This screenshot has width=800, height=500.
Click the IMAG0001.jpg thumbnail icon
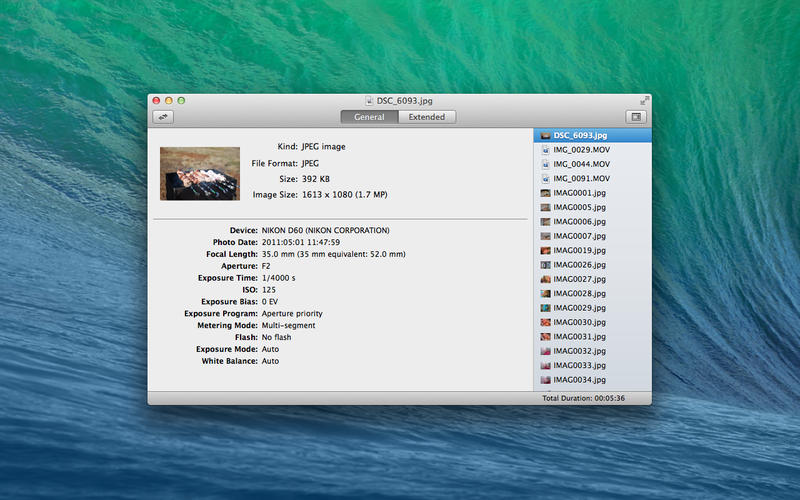(545, 192)
